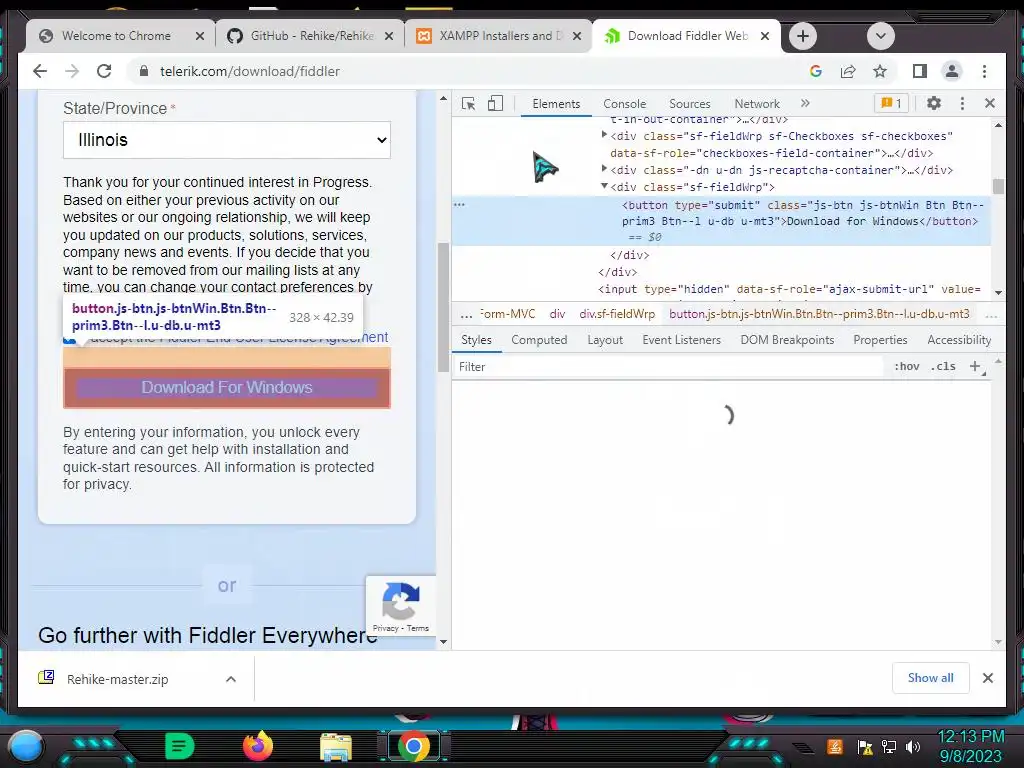This screenshot has width=1024, height=768.
Task: Open State/Province Illinois dropdown
Action: click(227, 140)
